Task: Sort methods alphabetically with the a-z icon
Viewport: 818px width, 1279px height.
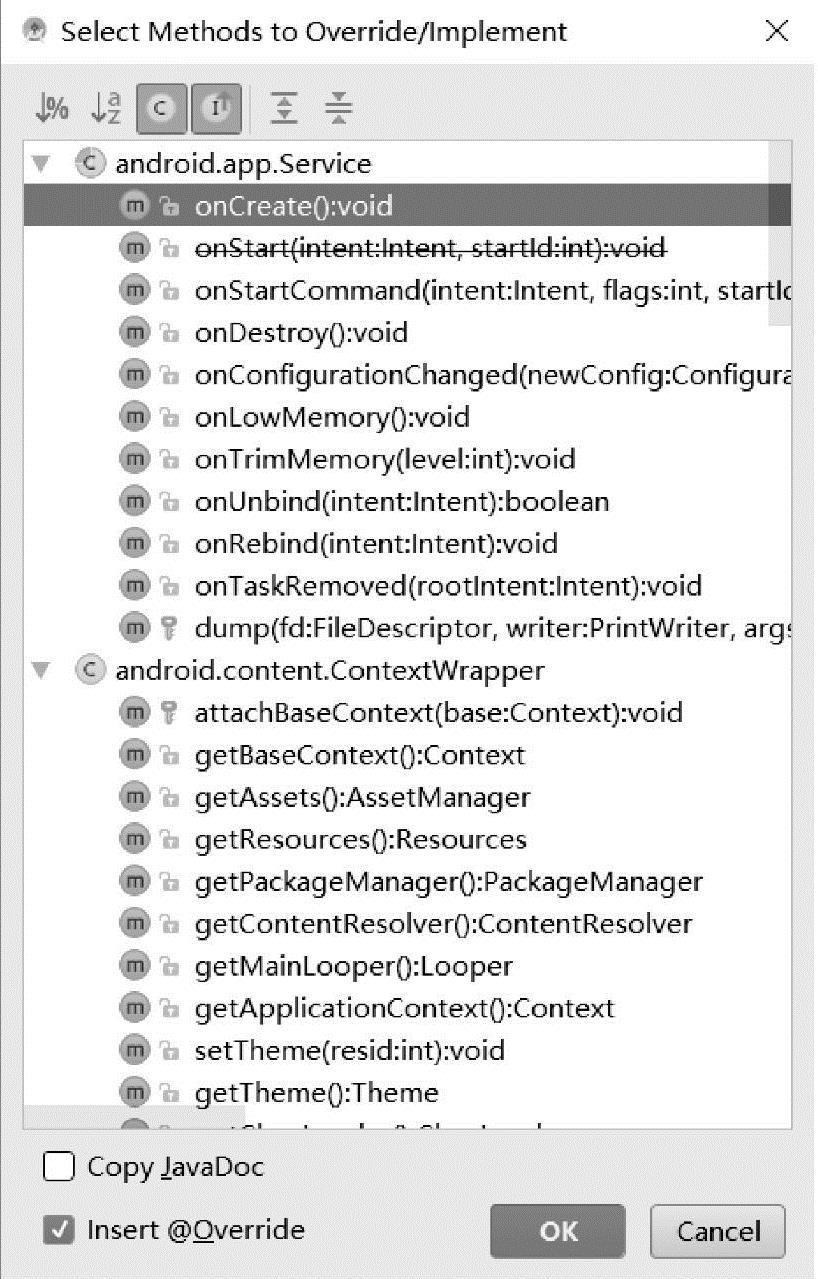Action: (x=105, y=109)
